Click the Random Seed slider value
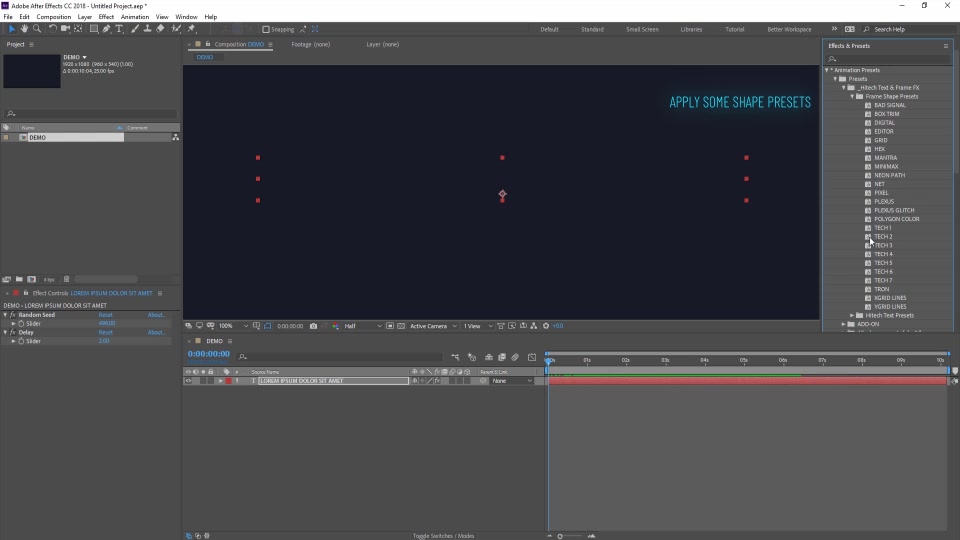Screen dimensions: 960x540 [x=107, y=324]
